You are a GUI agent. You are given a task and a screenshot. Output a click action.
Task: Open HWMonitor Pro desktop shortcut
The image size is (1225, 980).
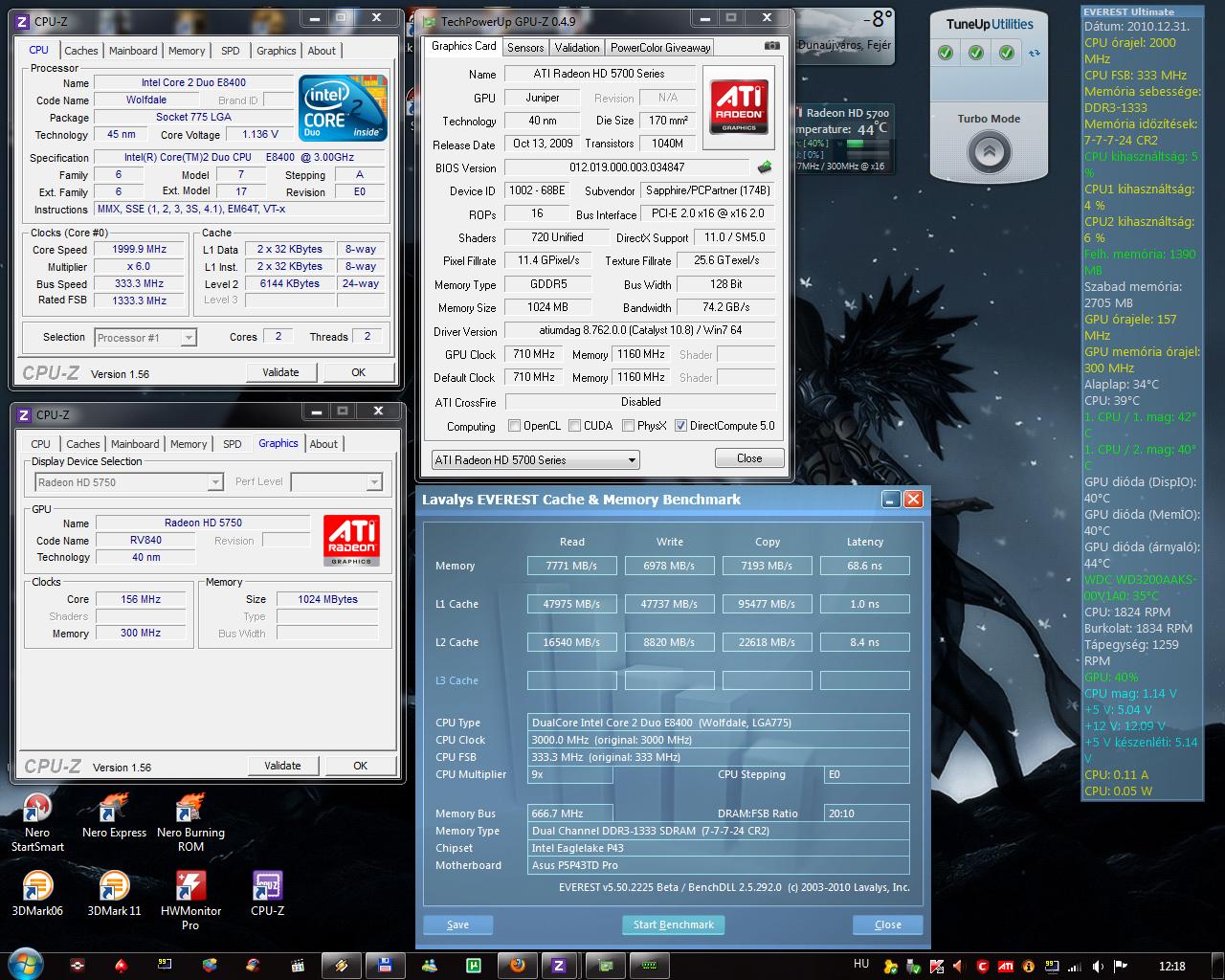[x=190, y=899]
